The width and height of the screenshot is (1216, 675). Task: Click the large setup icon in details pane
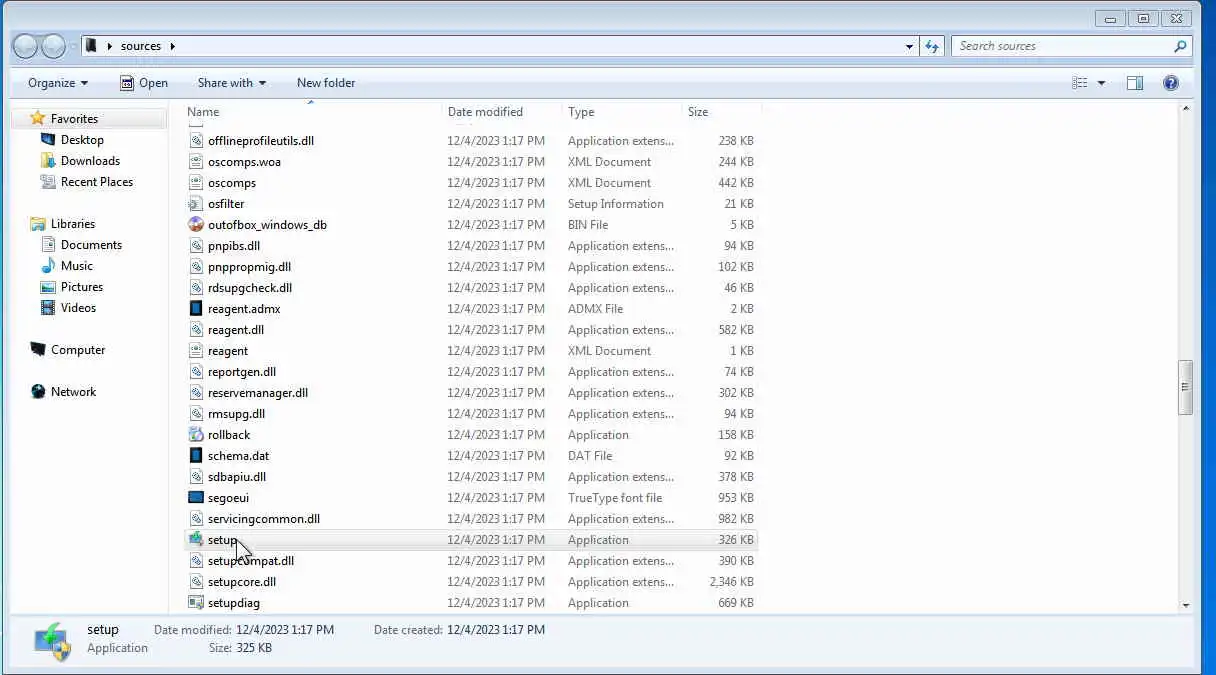52,640
